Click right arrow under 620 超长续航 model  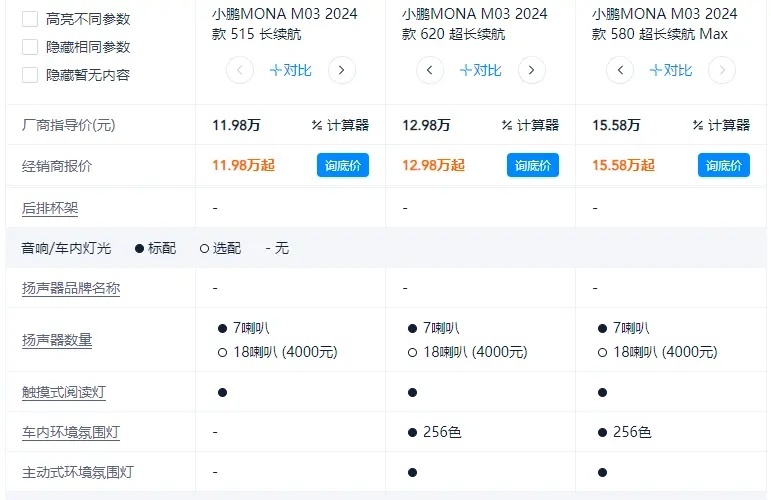click(x=532, y=70)
